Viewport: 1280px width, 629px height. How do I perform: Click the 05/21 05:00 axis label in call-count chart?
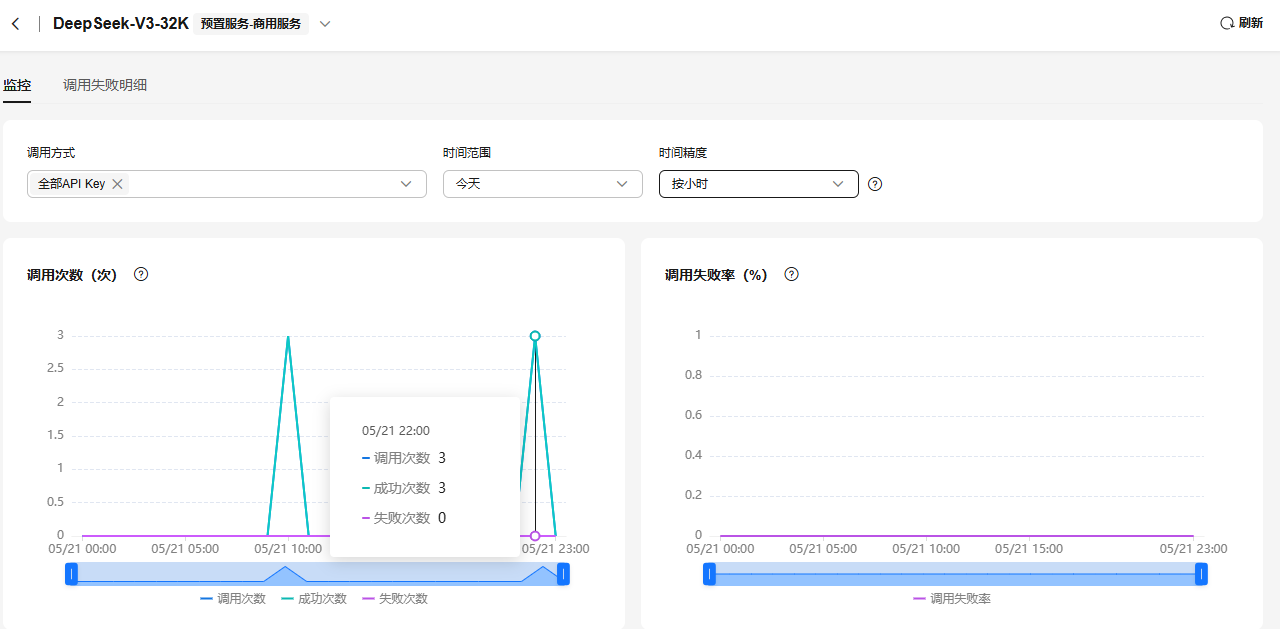coord(185,548)
